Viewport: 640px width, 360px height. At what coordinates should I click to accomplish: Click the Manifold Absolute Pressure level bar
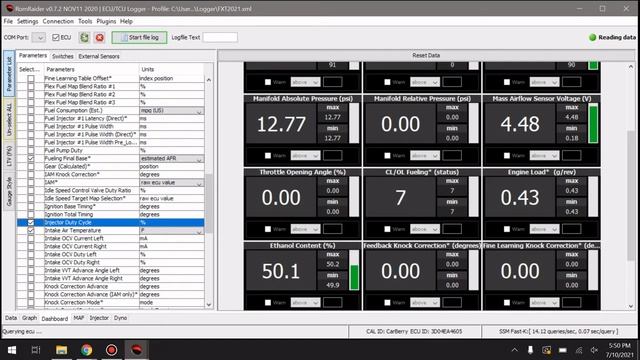tap(354, 123)
